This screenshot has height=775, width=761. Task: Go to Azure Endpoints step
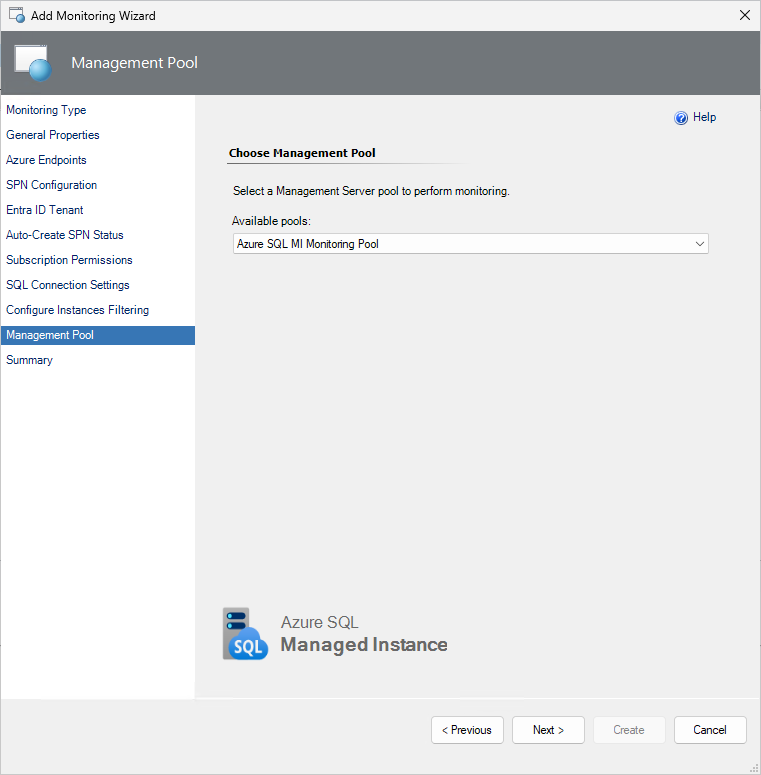point(46,160)
